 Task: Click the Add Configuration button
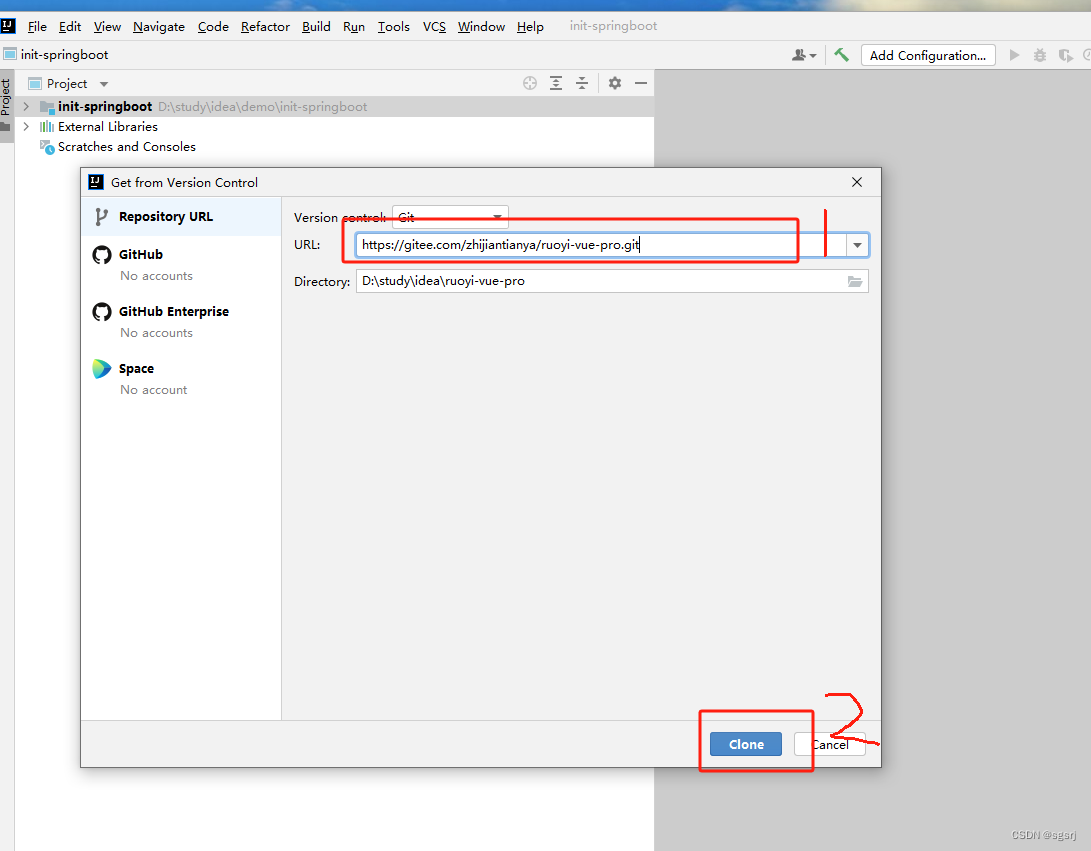(927, 55)
